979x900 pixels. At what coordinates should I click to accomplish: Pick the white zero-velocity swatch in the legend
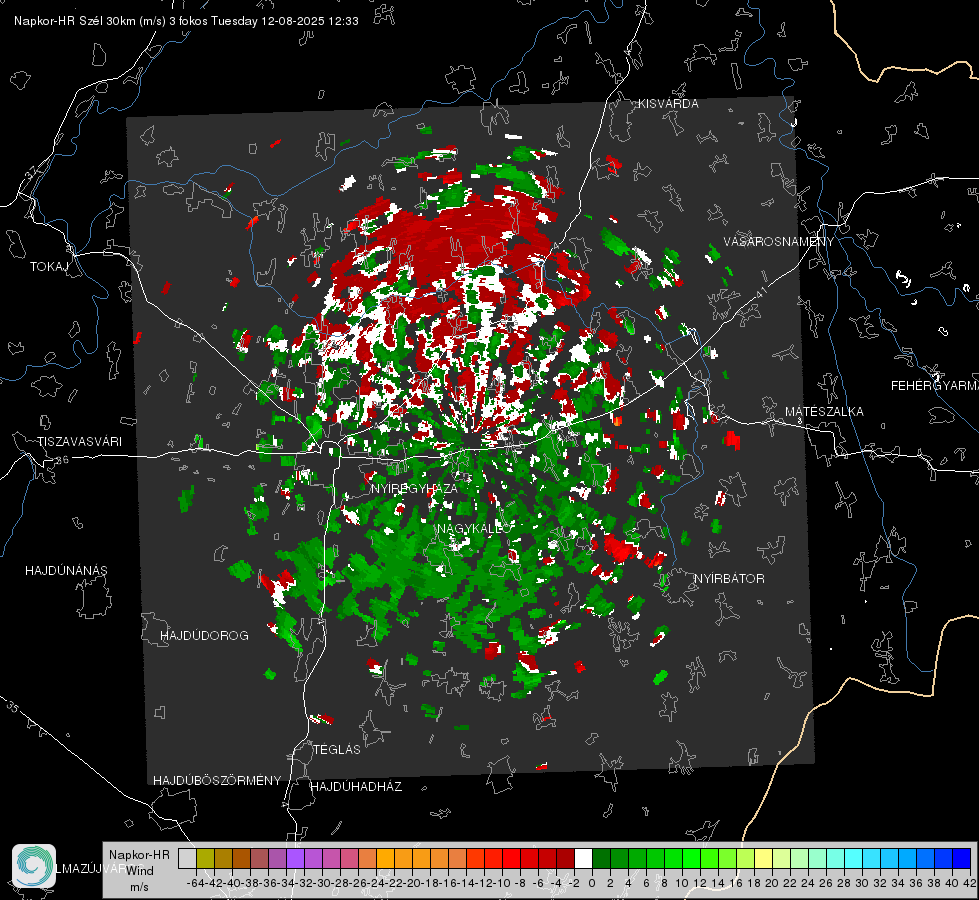point(583,858)
